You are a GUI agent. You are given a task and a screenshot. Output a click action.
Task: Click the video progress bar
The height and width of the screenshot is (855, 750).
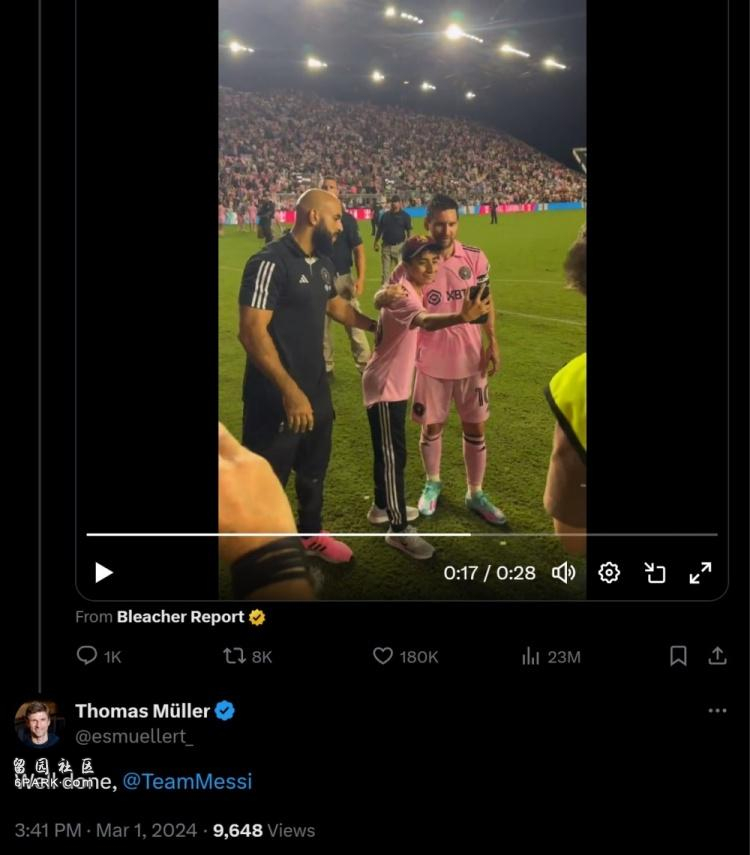point(400,534)
